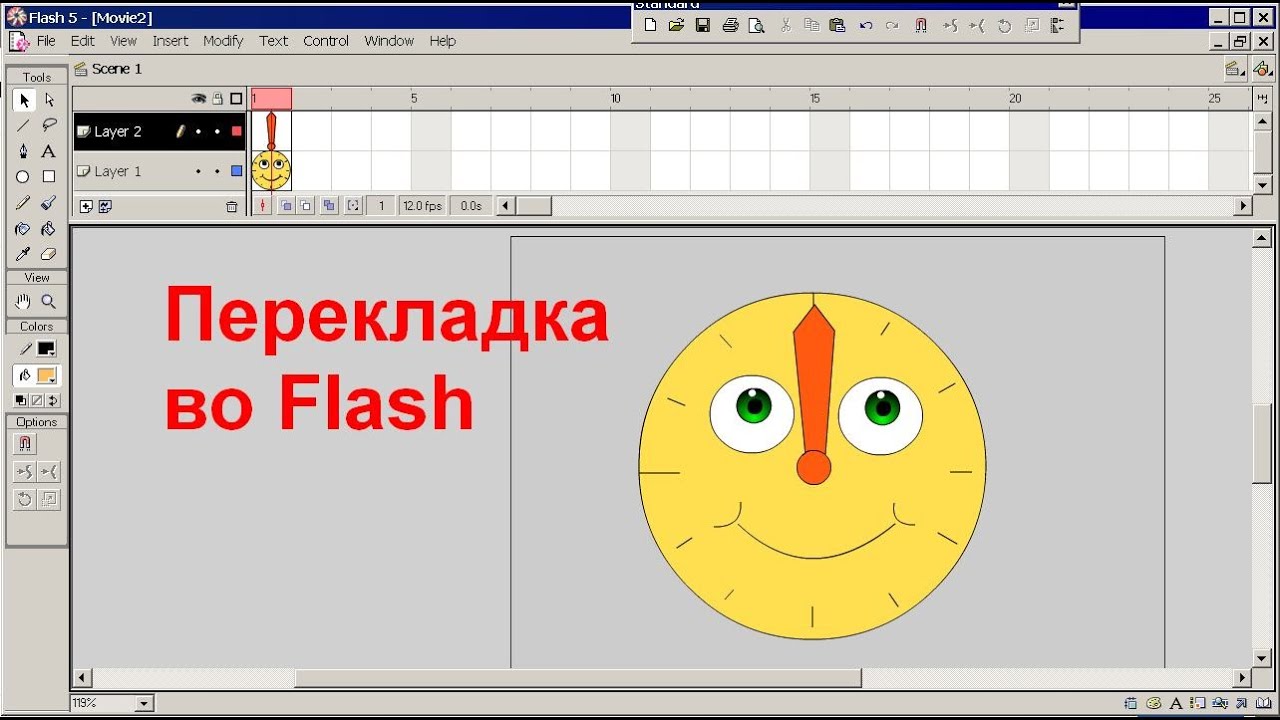Select the Subselect tool

click(49, 100)
